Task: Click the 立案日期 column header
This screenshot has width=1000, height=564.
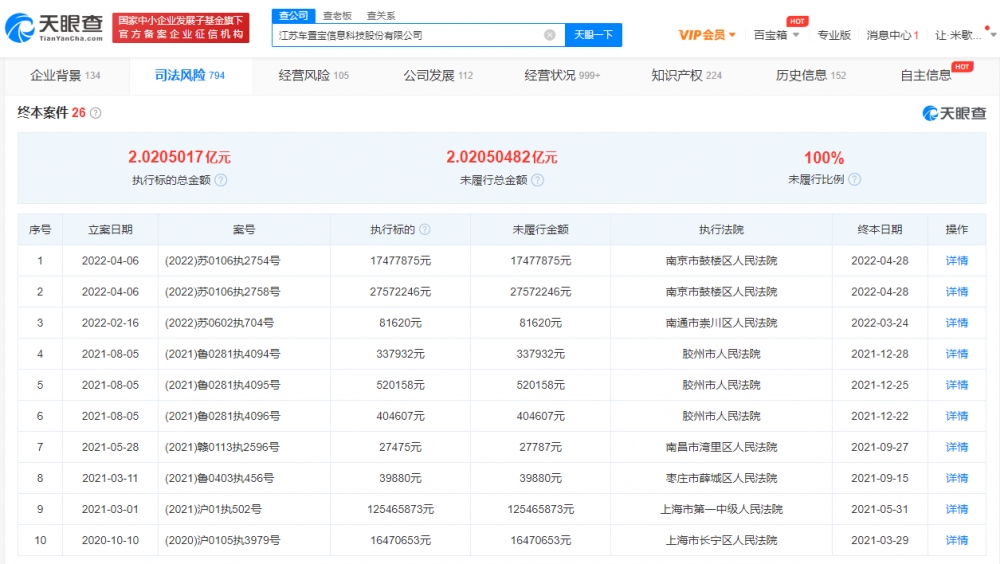Action: [110, 229]
